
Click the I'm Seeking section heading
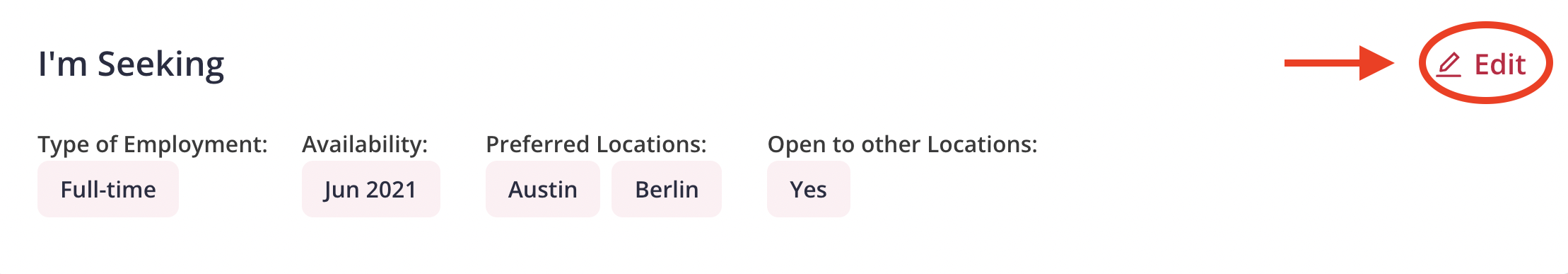tap(131, 64)
